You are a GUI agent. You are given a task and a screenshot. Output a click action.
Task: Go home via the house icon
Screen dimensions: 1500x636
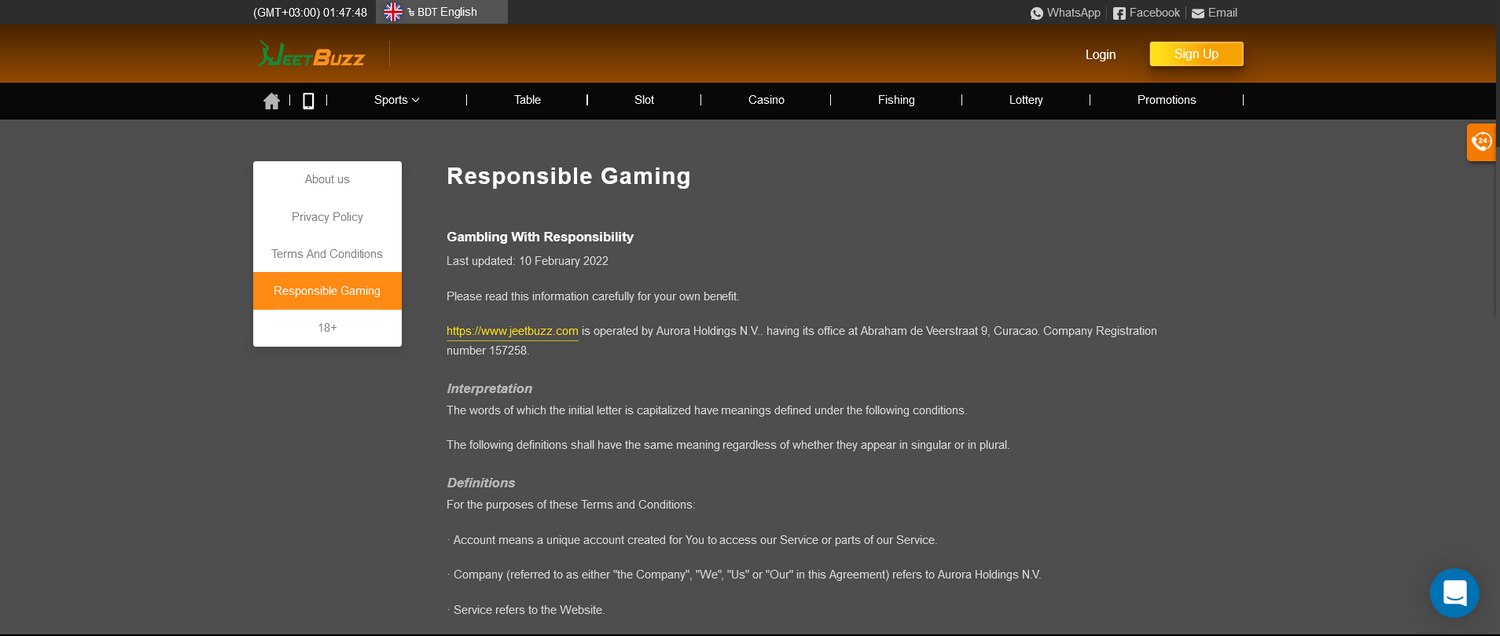(x=271, y=100)
